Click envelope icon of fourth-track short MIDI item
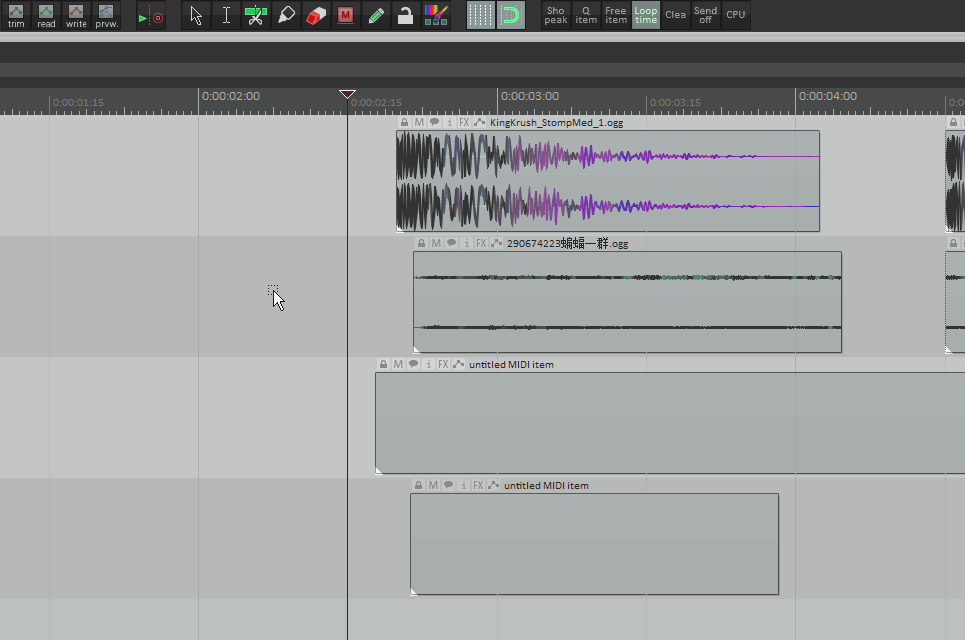Viewport: 965px width, 640px height. pyautogui.click(x=494, y=486)
